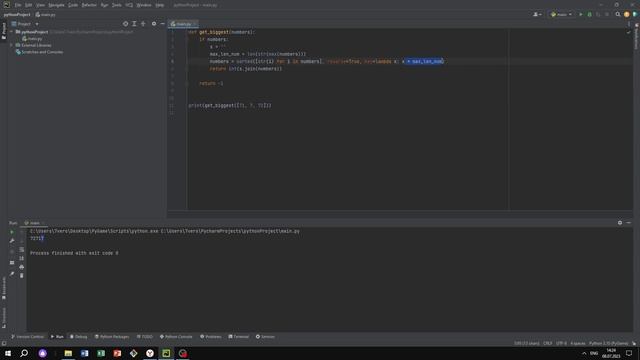Click the green Run button in top toolbar

tap(581, 15)
